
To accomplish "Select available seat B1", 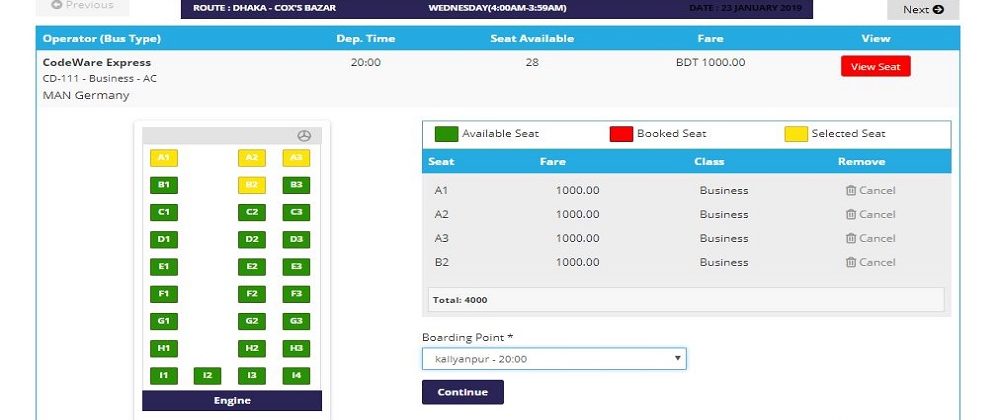I will (164, 185).
